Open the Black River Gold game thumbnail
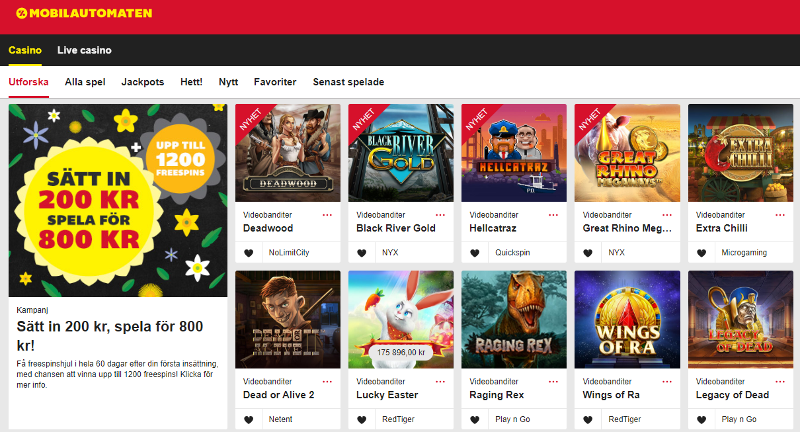The image size is (800, 432). coord(401,153)
